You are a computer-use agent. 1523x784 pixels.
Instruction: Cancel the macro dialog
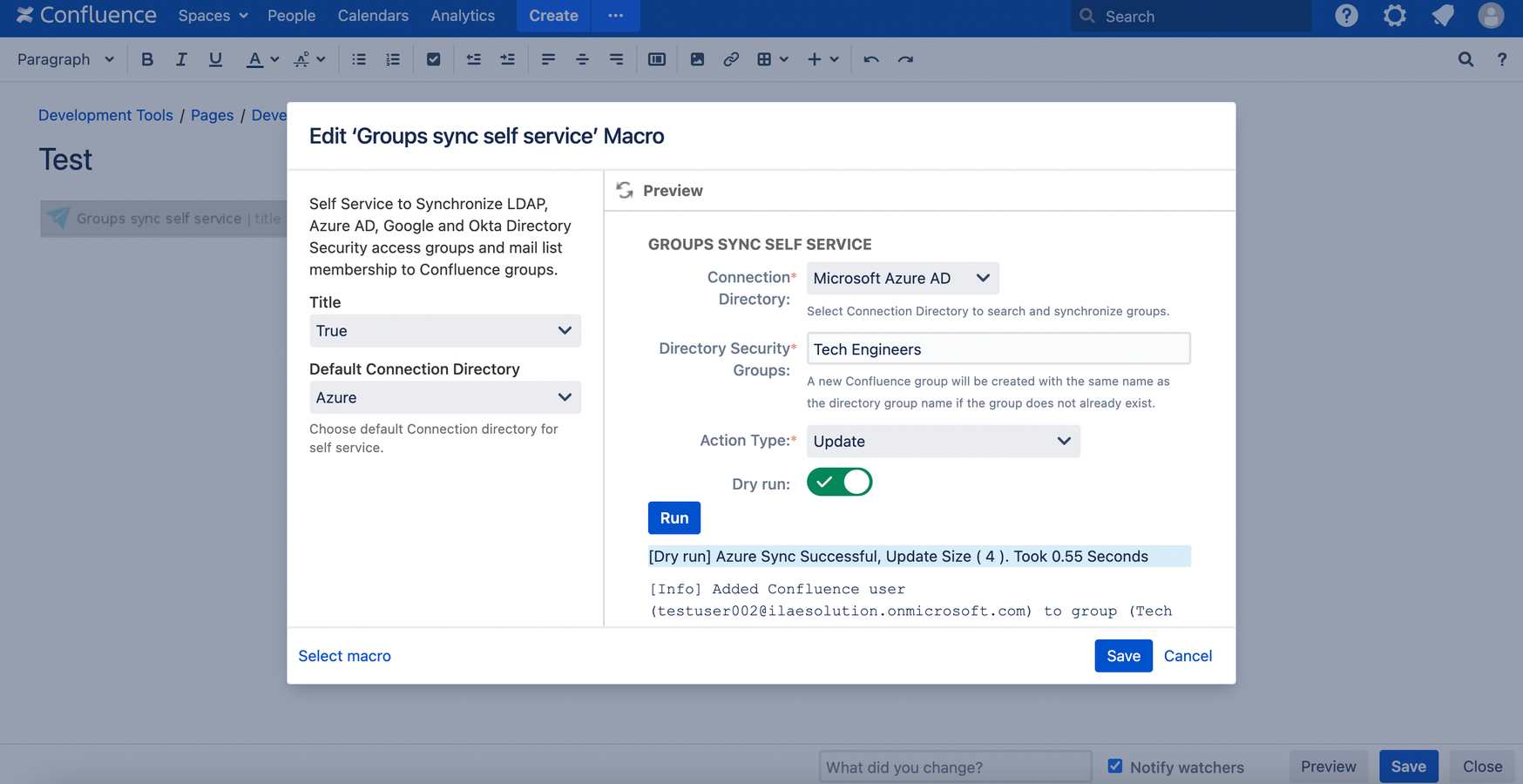pos(1188,656)
